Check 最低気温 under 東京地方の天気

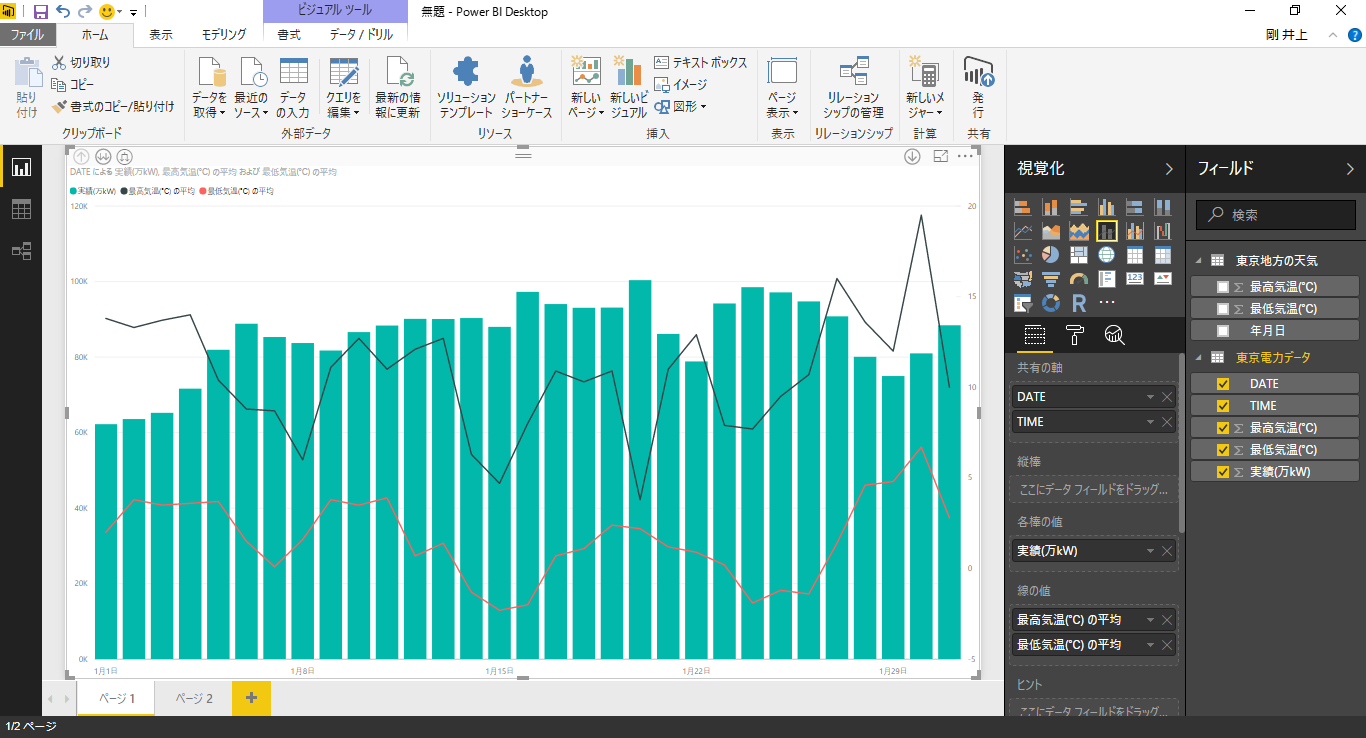1222,309
